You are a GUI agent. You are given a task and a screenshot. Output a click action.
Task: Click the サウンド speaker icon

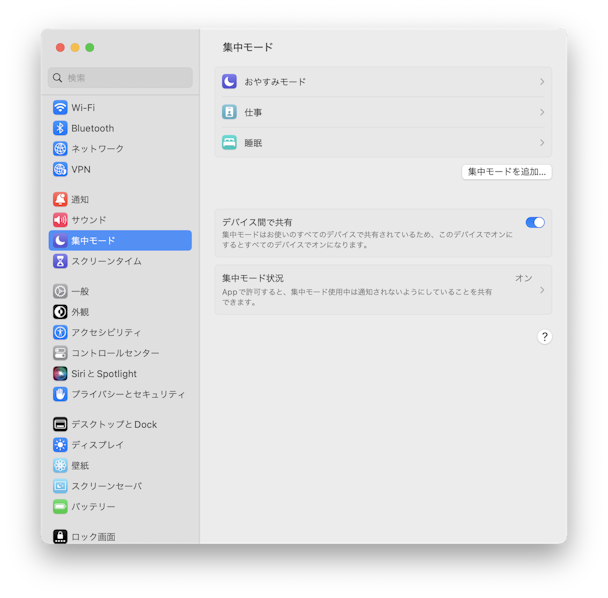point(60,220)
